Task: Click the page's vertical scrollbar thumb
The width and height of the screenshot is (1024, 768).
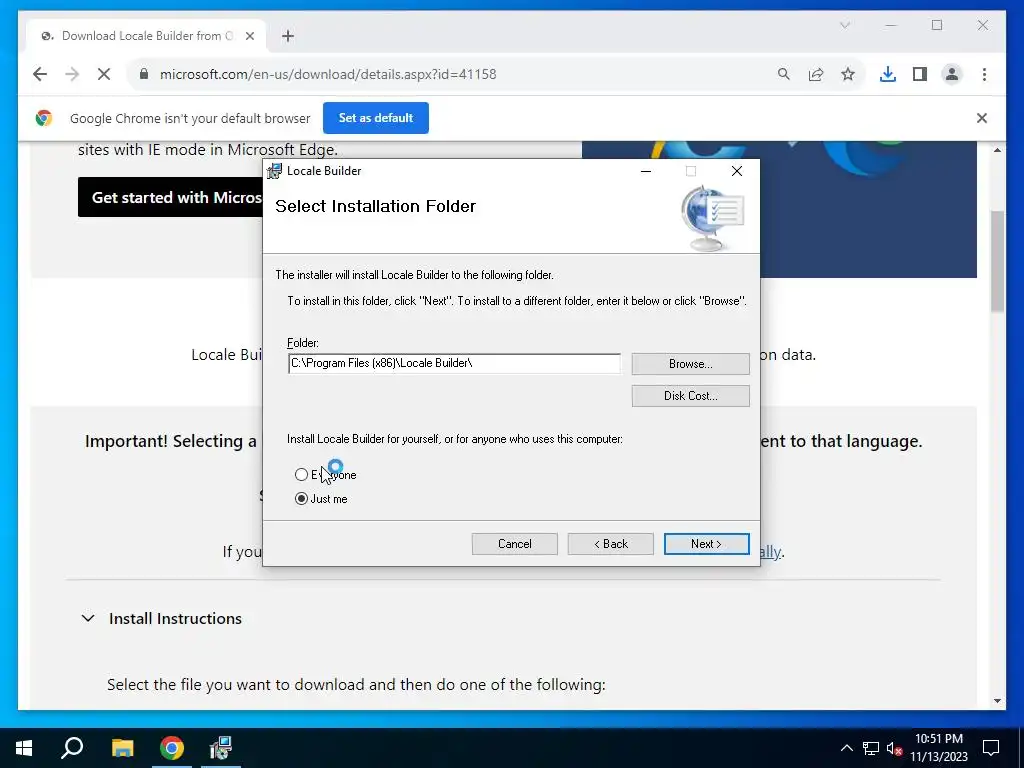Action: point(997,261)
